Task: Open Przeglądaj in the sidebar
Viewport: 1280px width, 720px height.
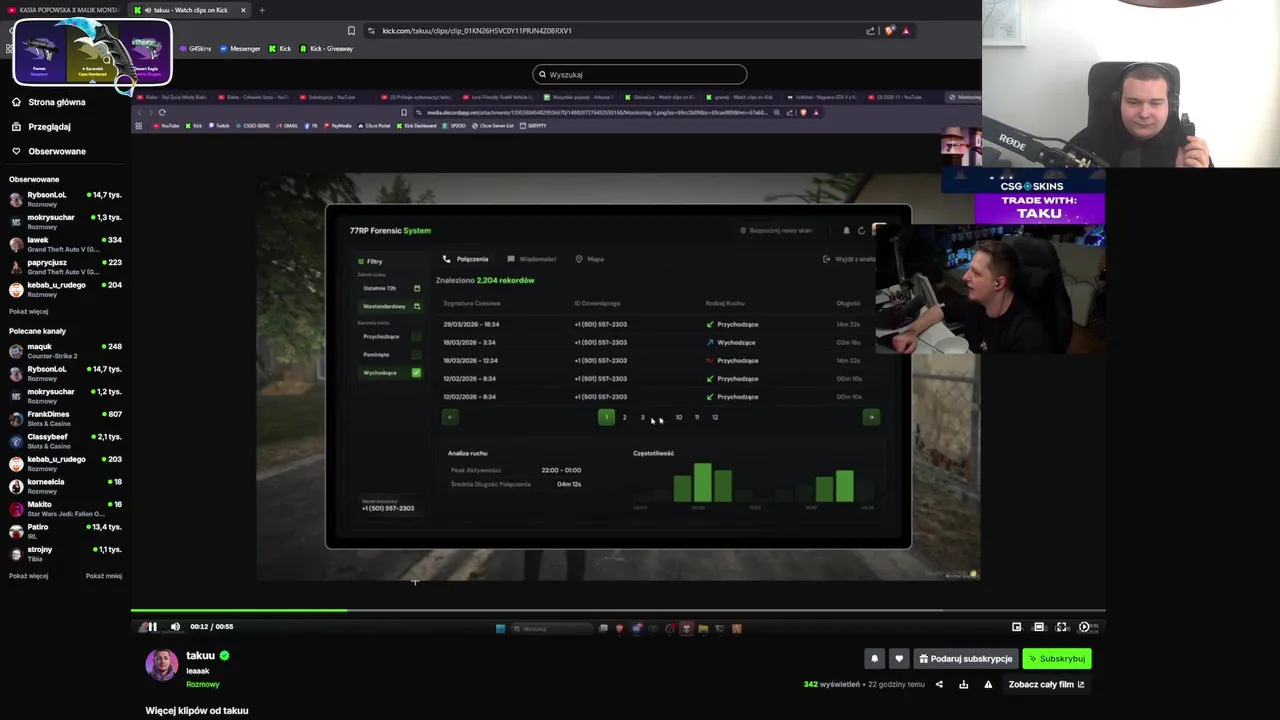Action: (41, 127)
